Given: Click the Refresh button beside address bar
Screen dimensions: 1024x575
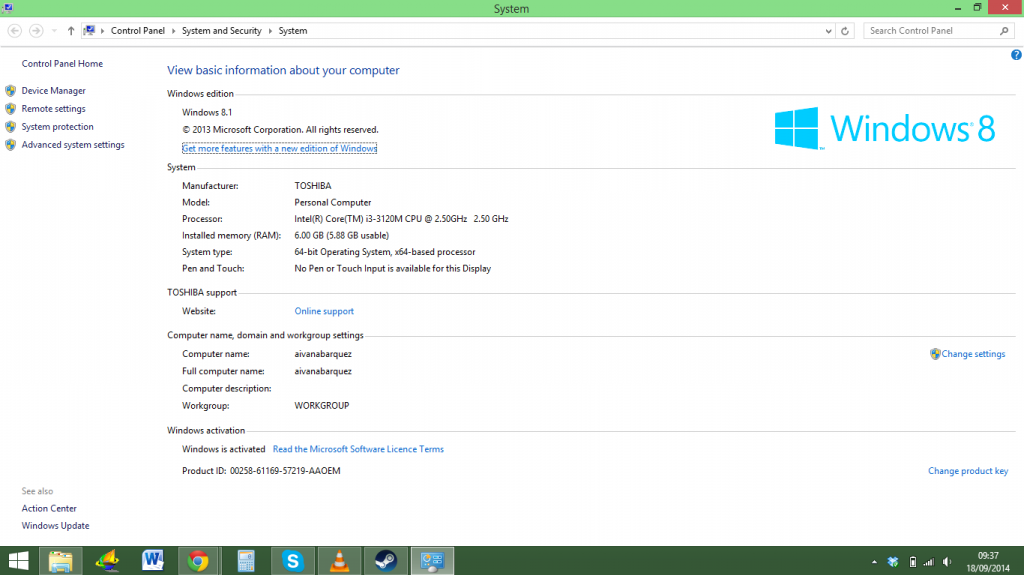Looking at the screenshot, I should (x=845, y=31).
